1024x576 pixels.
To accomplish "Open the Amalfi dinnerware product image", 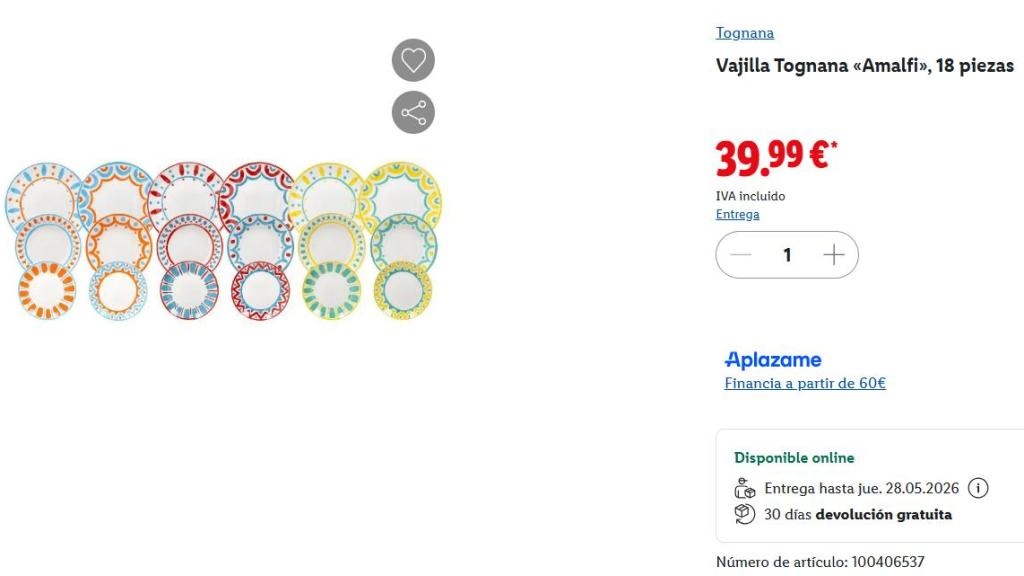I will click(x=223, y=241).
